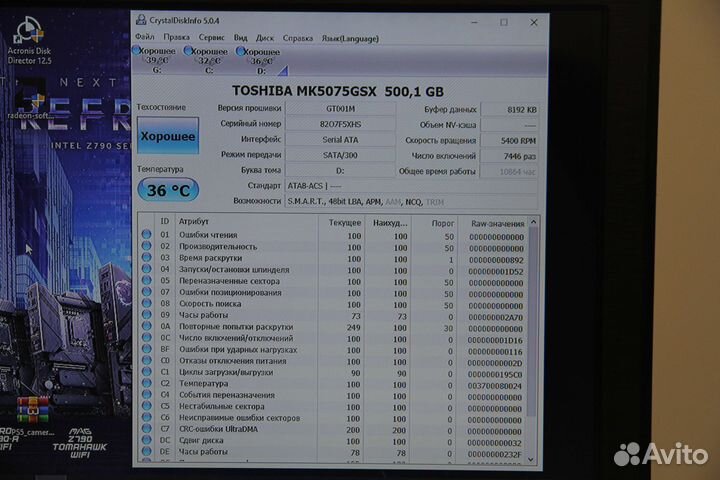Click status icon for C7 CRC-ошибки UltraDMA
720x480 pixels.
point(146,428)
